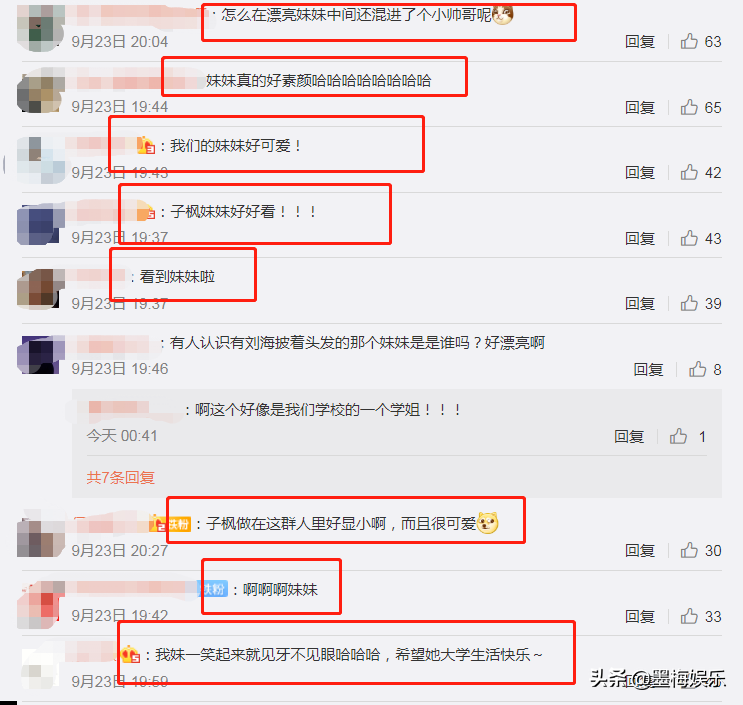This screenshot has width=743, height=705.
Task: Like the nested reply with 1 like
Action: (x=678, y=436)
